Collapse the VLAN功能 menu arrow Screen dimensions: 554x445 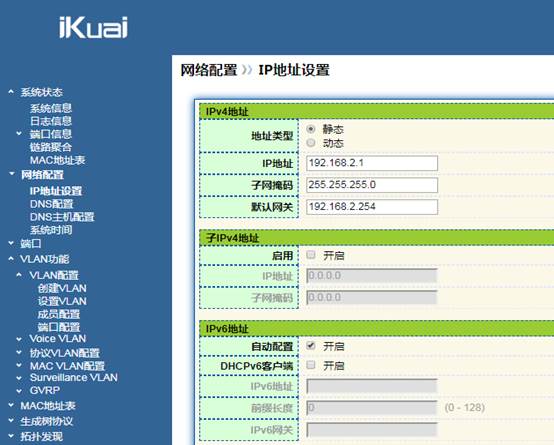[x=11, y=259]
